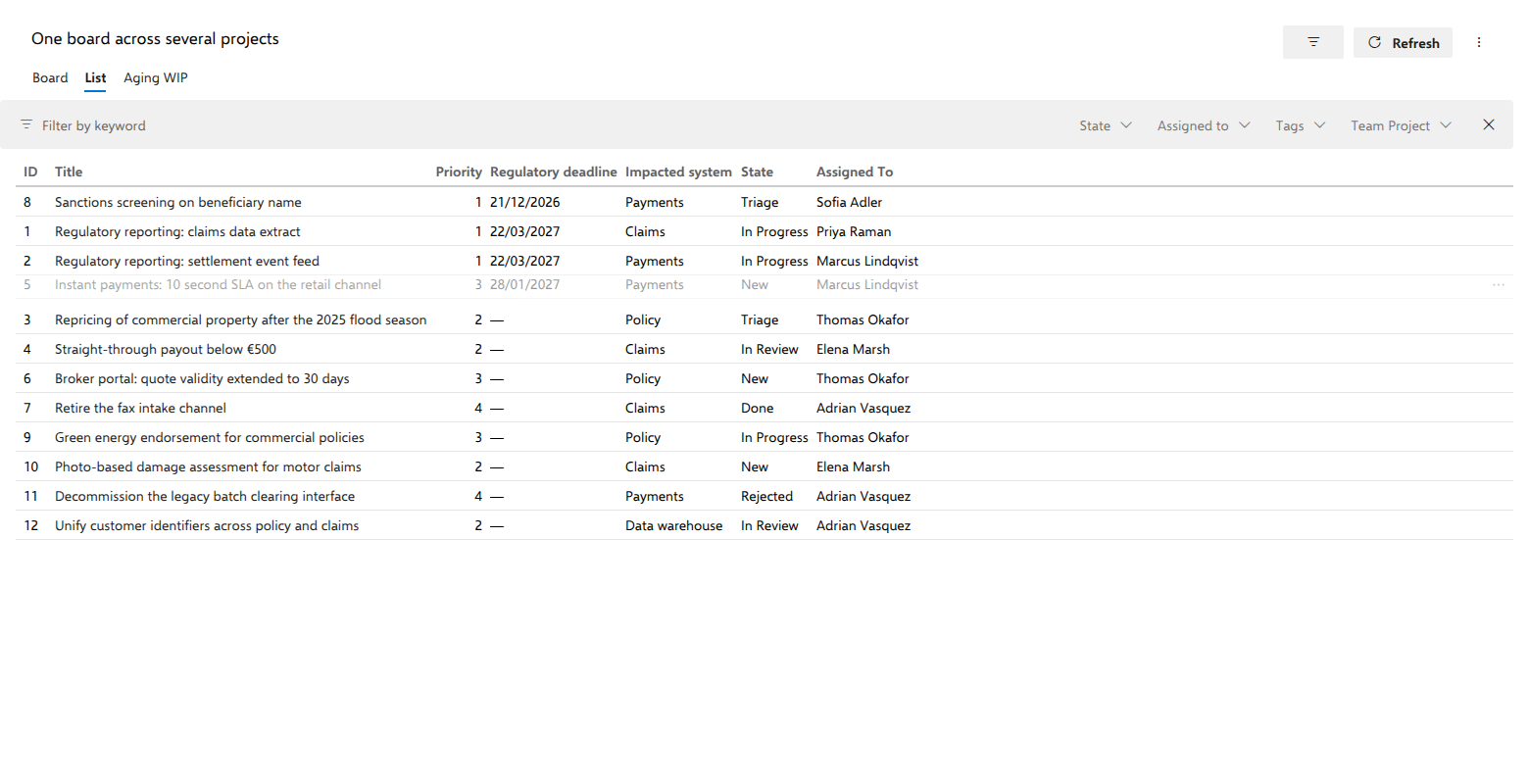Open 'Repricing of commercial property' work item

pos(240,319)
